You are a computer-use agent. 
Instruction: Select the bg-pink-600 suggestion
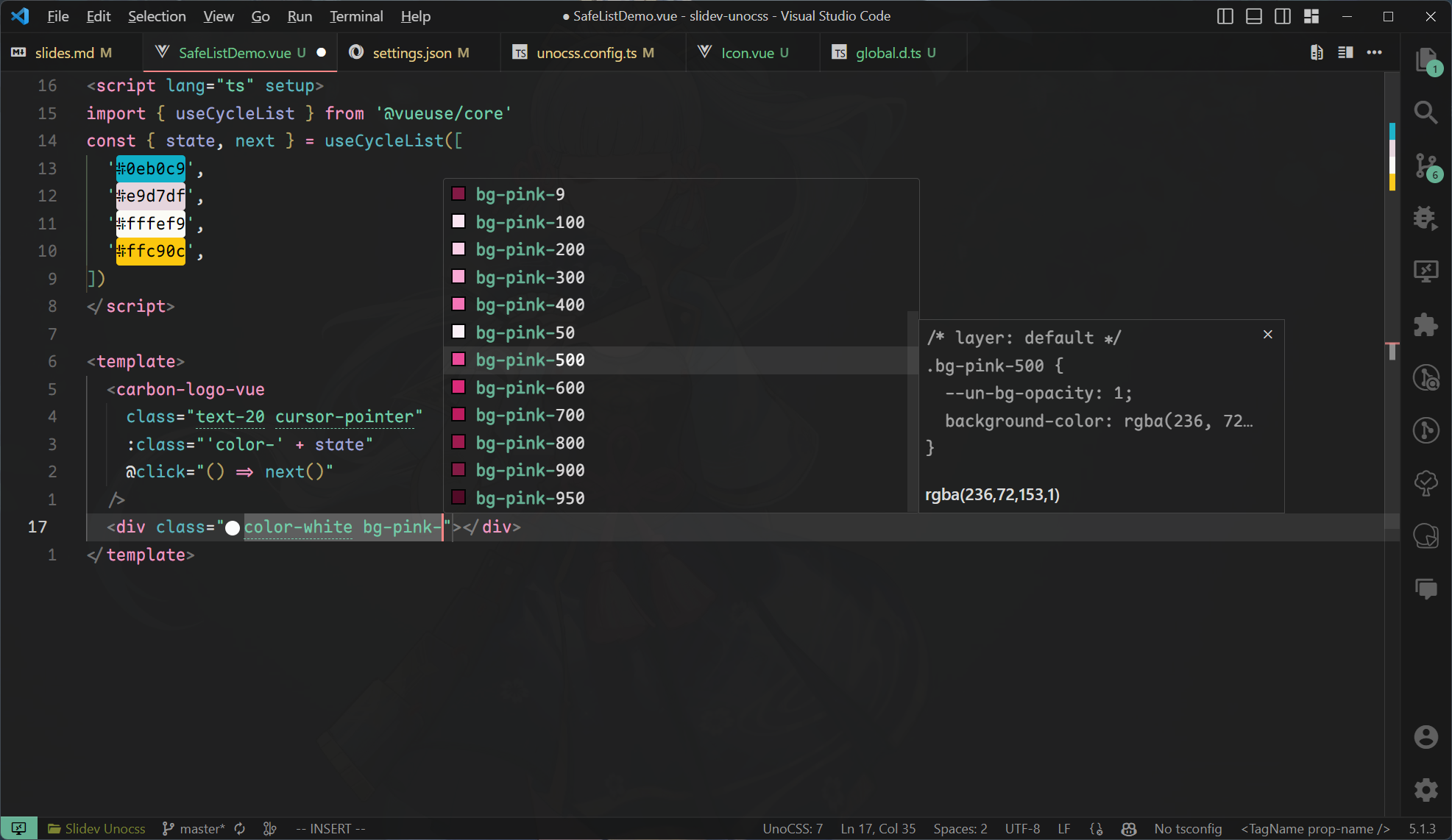coord(677,388)
